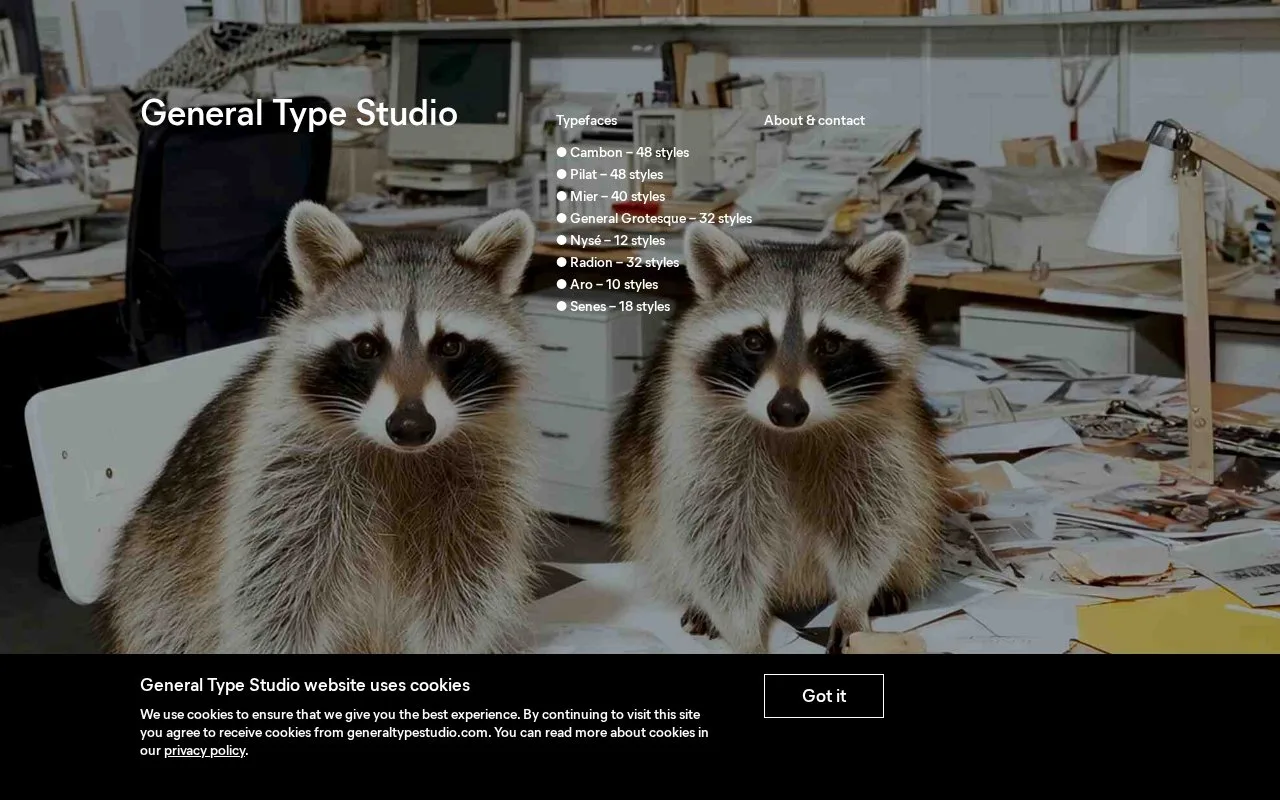1280x800 pixels.
Task: Click the white dot beside Pilat
Action: 562,174
